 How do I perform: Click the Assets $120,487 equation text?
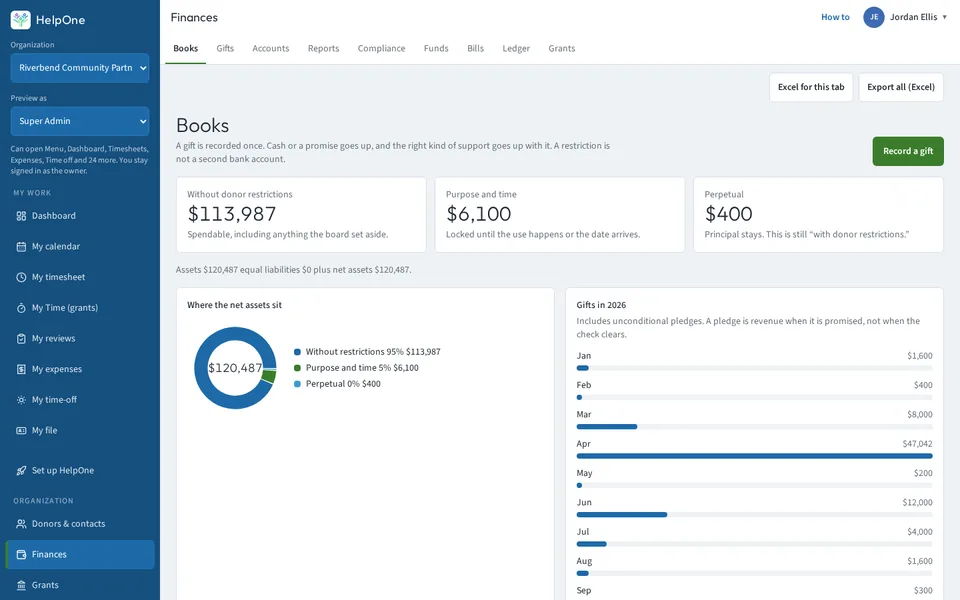[x=293, y=269]
